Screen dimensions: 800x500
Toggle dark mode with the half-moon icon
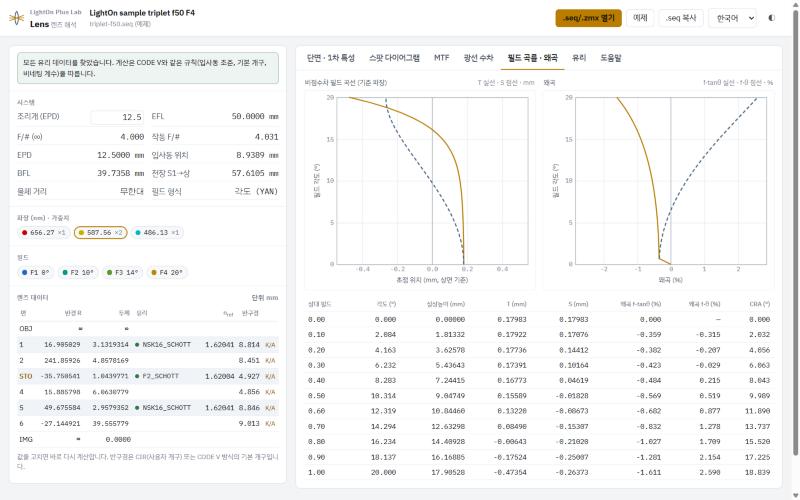[771, 18]
